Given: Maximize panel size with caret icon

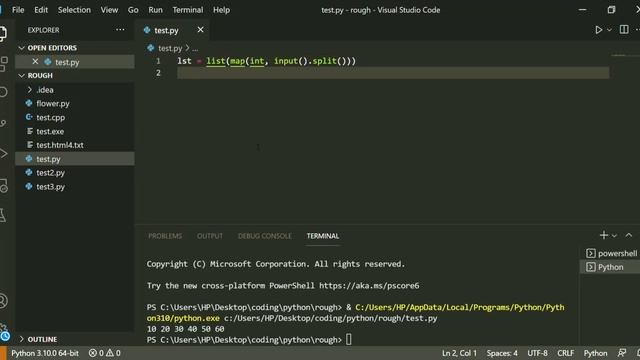Looking at the screenshot, I should click(x=629, y=235).
